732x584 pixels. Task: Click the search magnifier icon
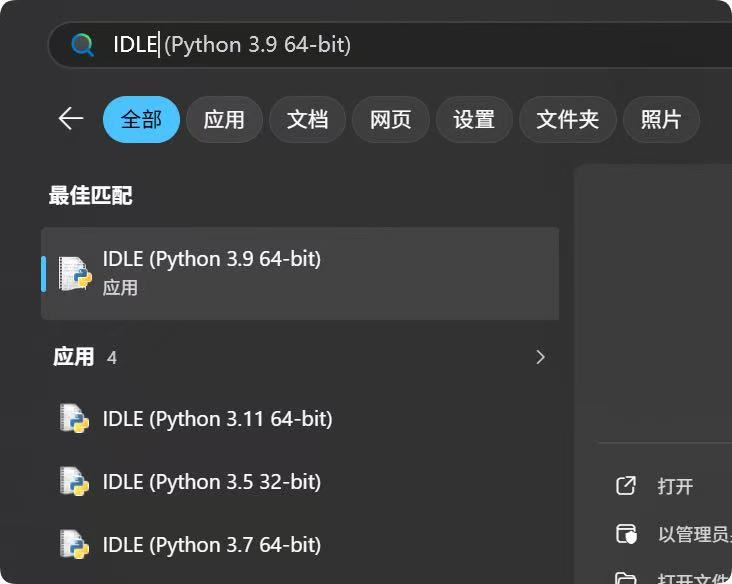pyautogui.click(x=82, y=45)
